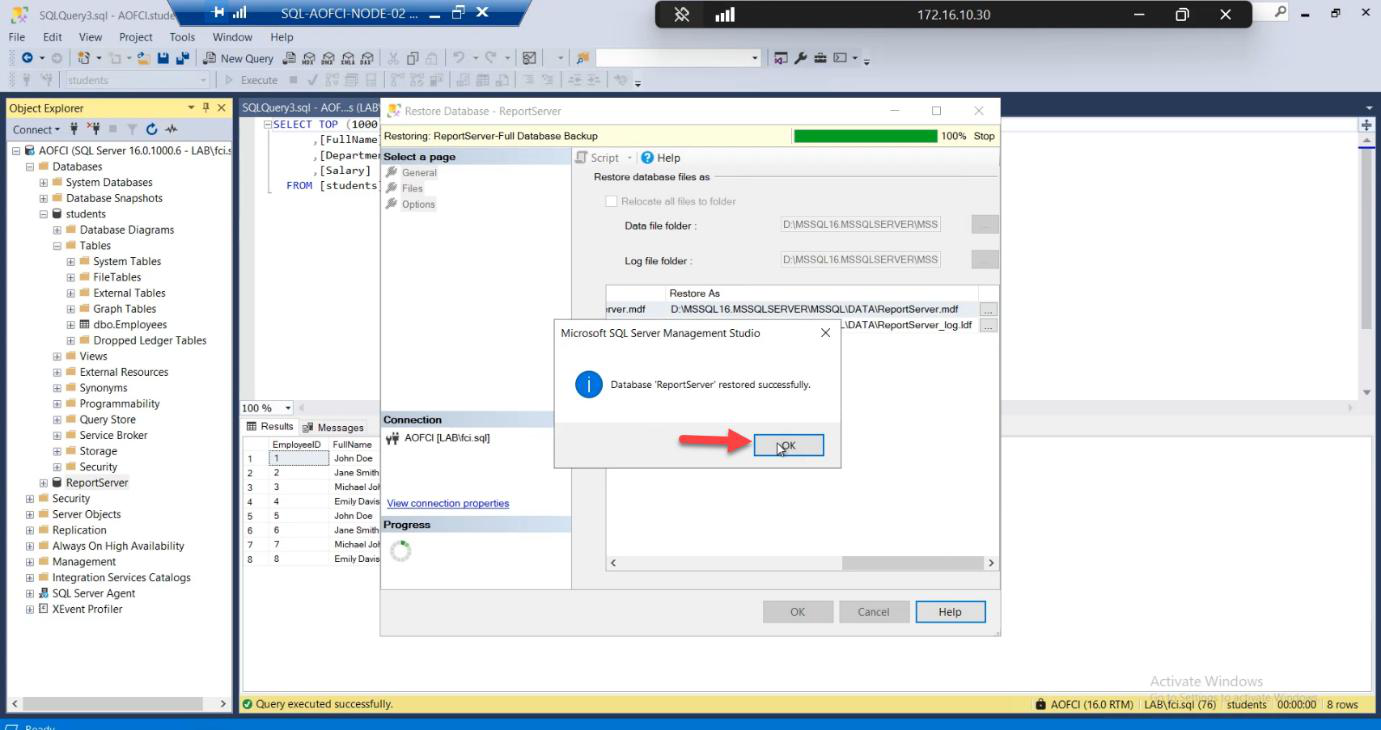Select the General page in Restore Database
The width and height of the screenshot is (1381, 730).
419,173
